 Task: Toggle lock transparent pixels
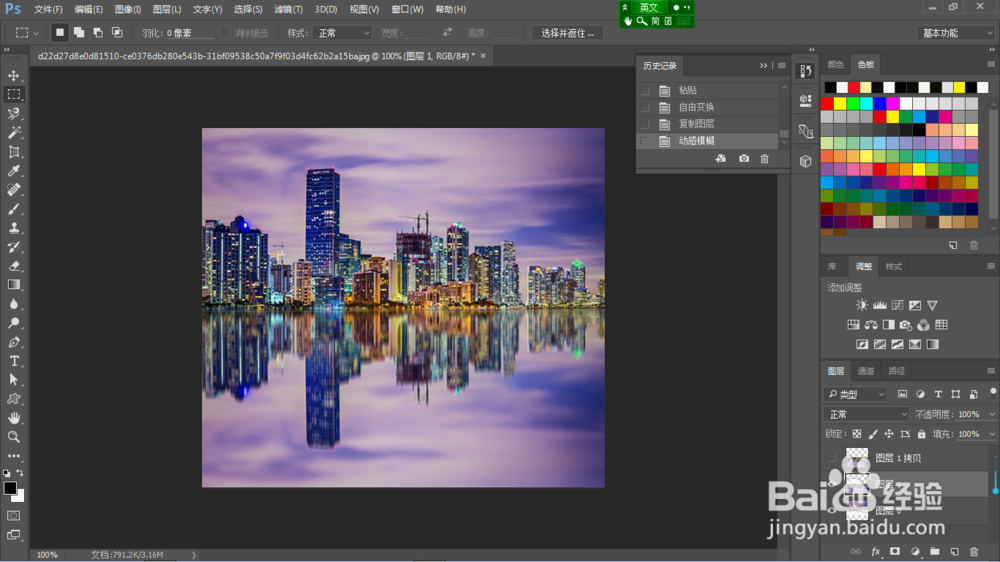coord(857,434)
